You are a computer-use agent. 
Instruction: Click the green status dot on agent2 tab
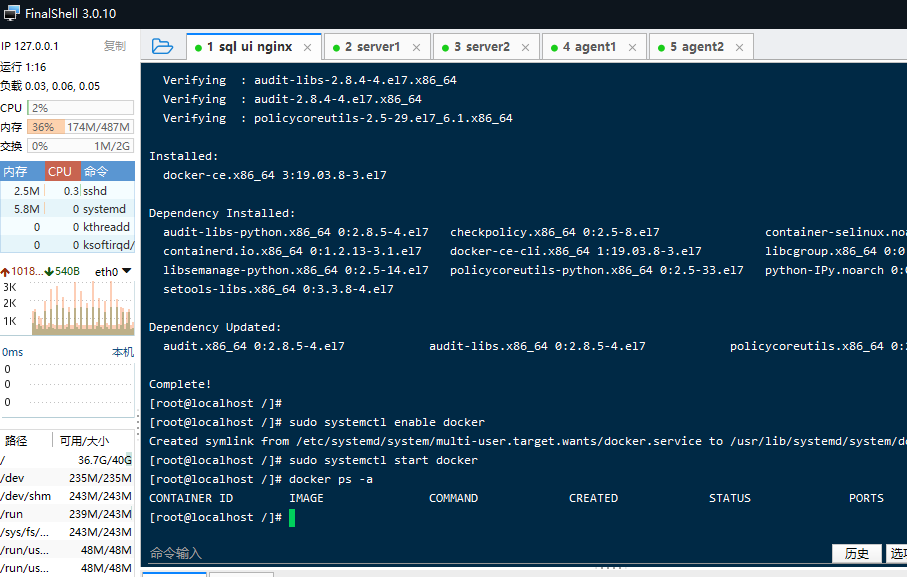pyautogui.click(x=660, y=45)
